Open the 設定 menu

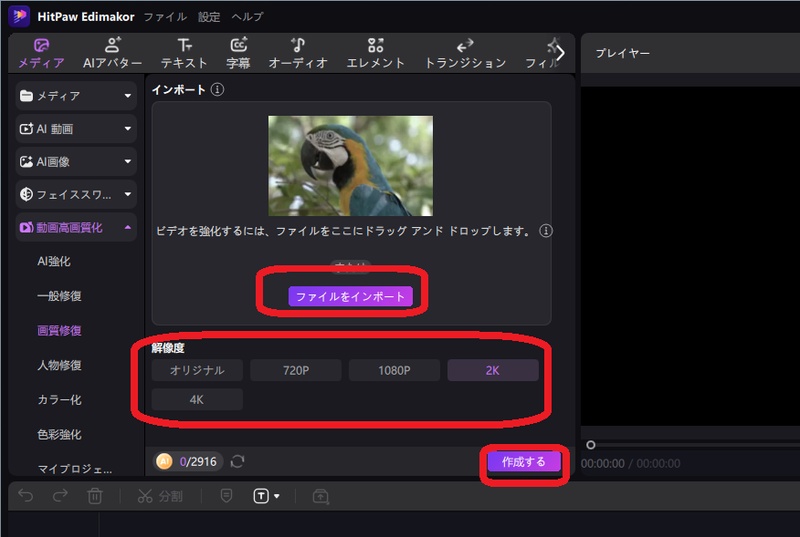click(209, 17)
